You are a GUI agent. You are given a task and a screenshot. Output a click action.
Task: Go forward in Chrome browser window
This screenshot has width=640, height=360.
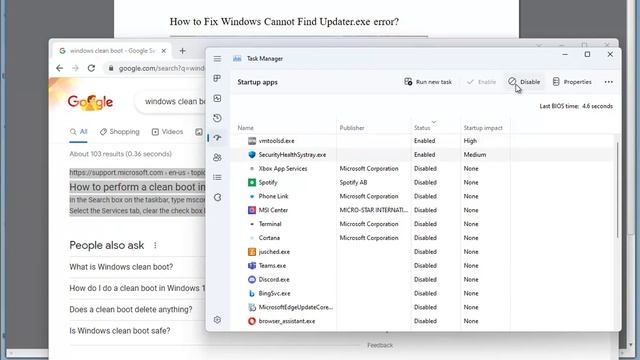[x=75, y=68]
